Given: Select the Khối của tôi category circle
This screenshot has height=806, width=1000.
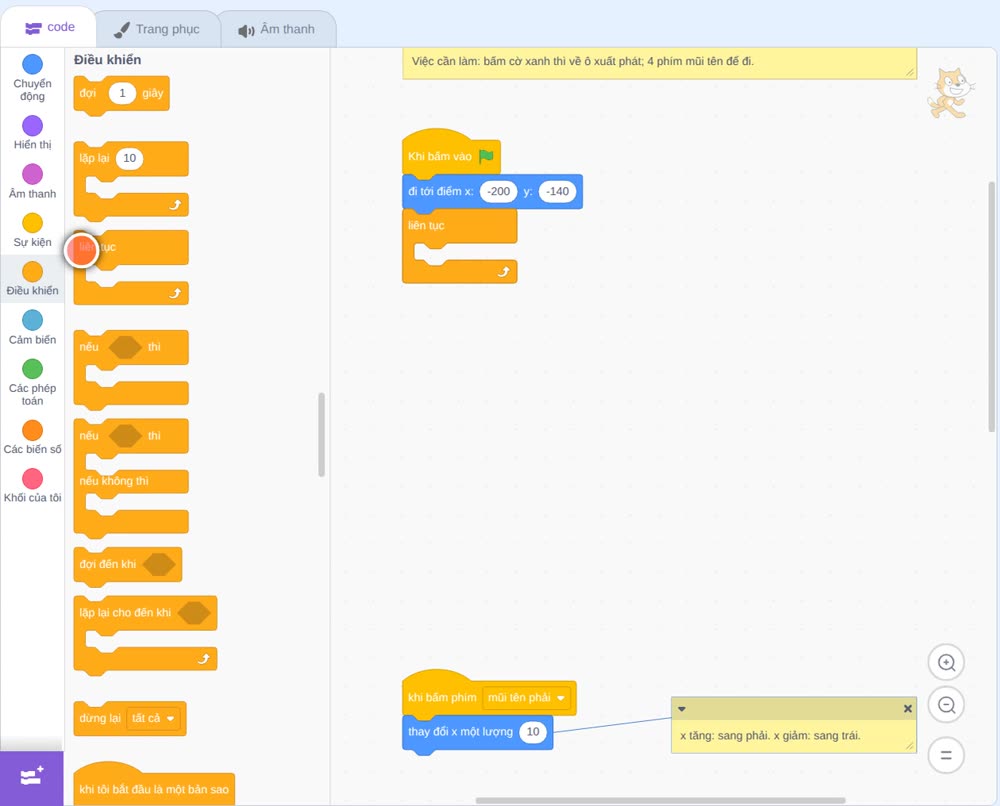Looking at the screenshot, I should 33,479.
